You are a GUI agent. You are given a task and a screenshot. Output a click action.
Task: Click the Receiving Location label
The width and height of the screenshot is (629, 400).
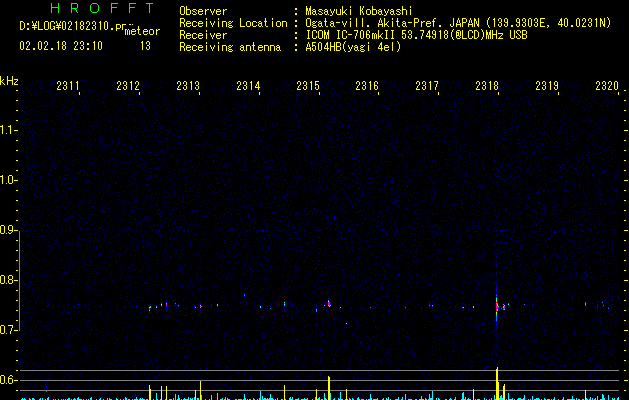click(233, 23)
